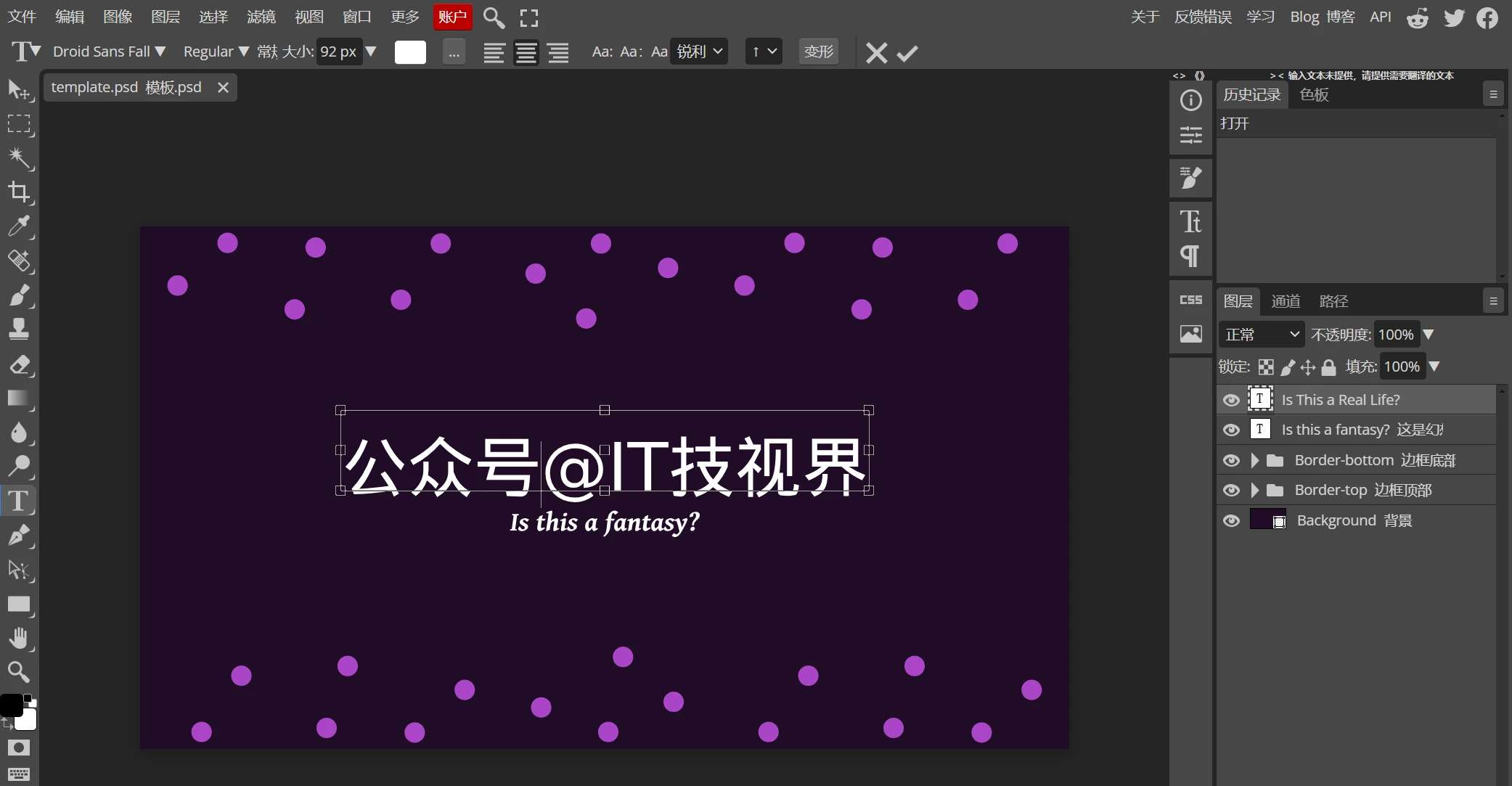Open the Character panel icon
Viewport: 1512px width, 786px height.
[x=1190, y=221]
